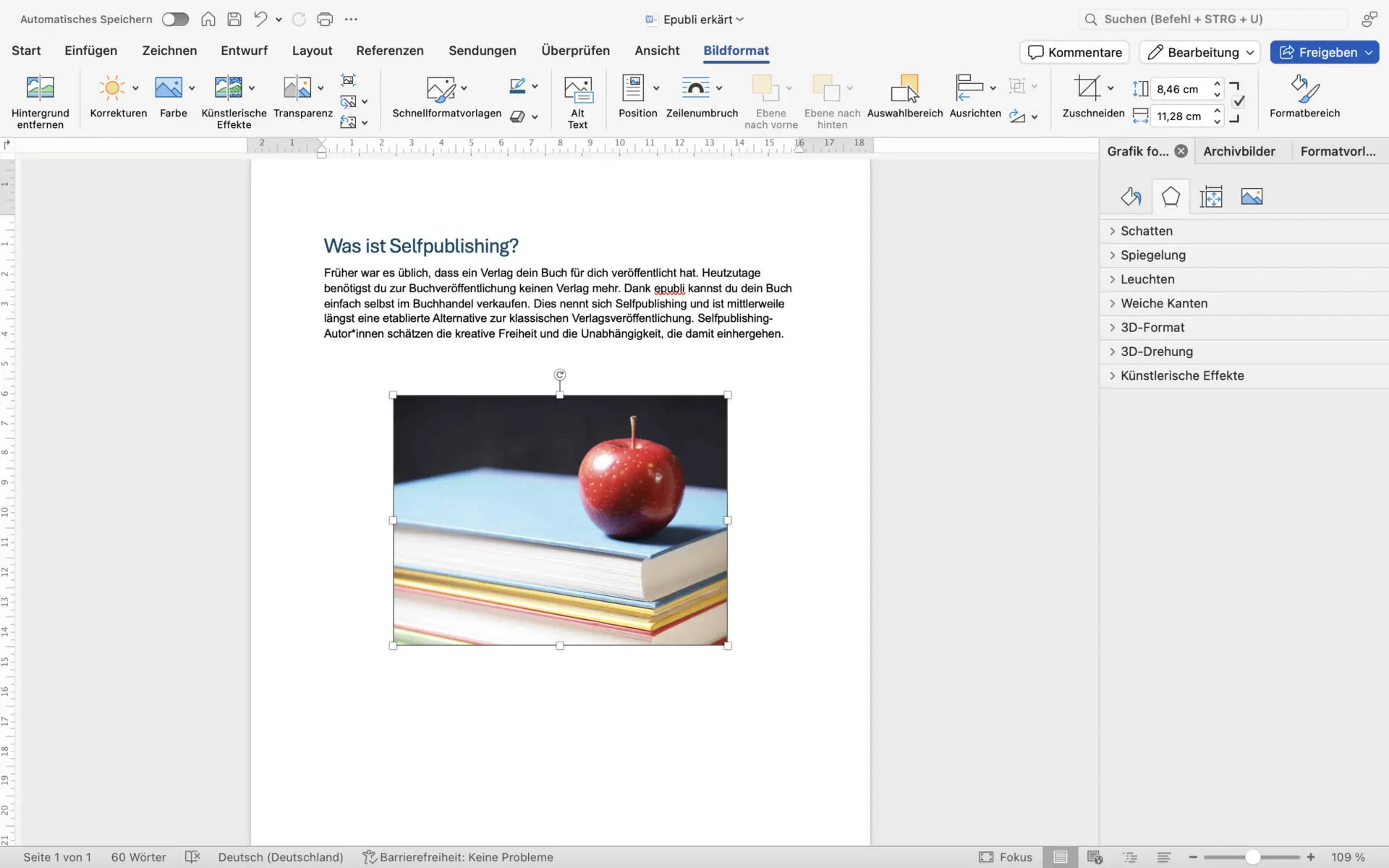This screenshot has width=1389, height=868.
Task: Select Fill & Line pane icon
Action: 1131,197
